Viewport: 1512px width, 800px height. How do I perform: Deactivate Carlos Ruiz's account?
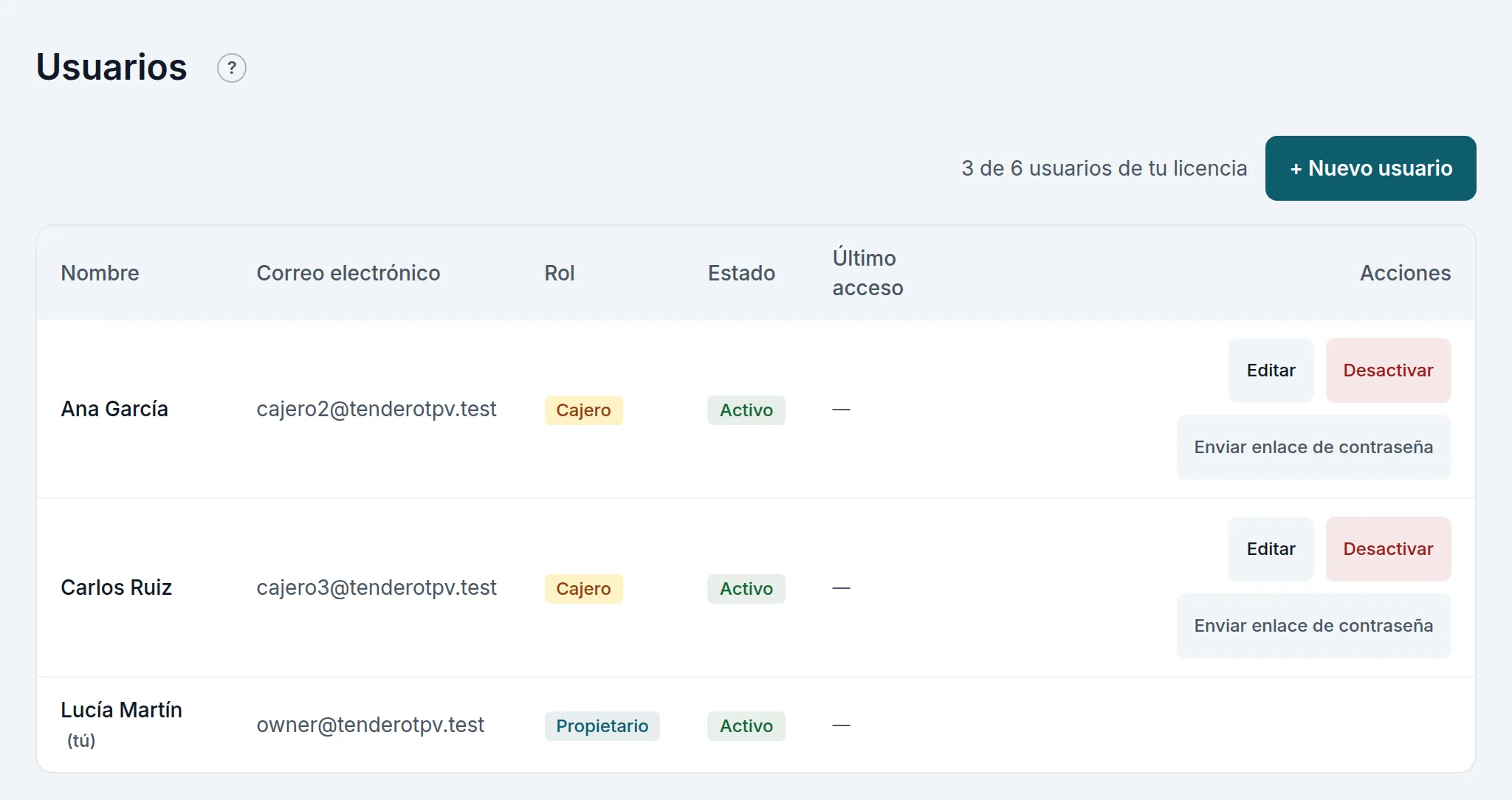click(1388, 549)
